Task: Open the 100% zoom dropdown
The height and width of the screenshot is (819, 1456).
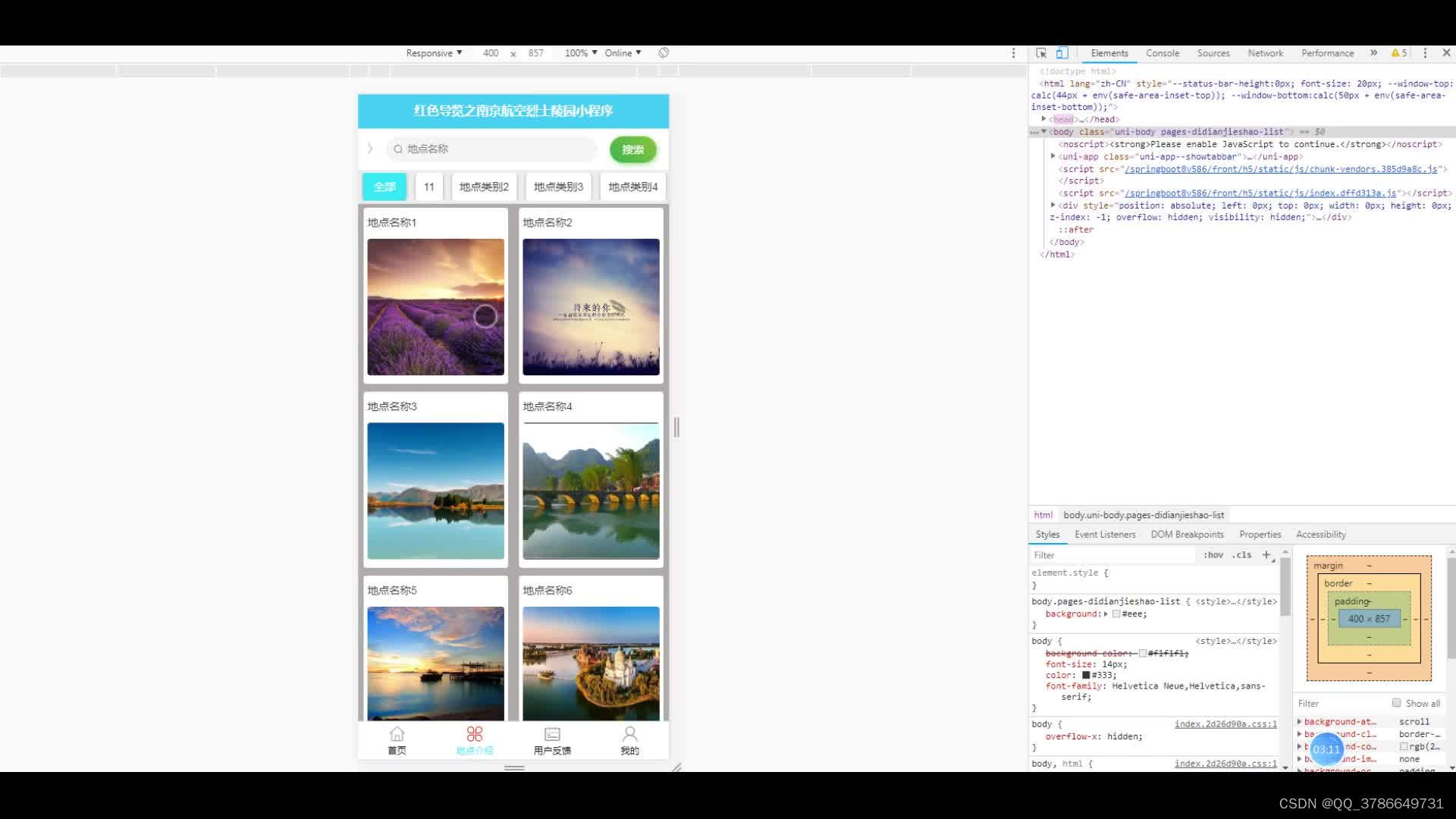Action: coord(581,53)
